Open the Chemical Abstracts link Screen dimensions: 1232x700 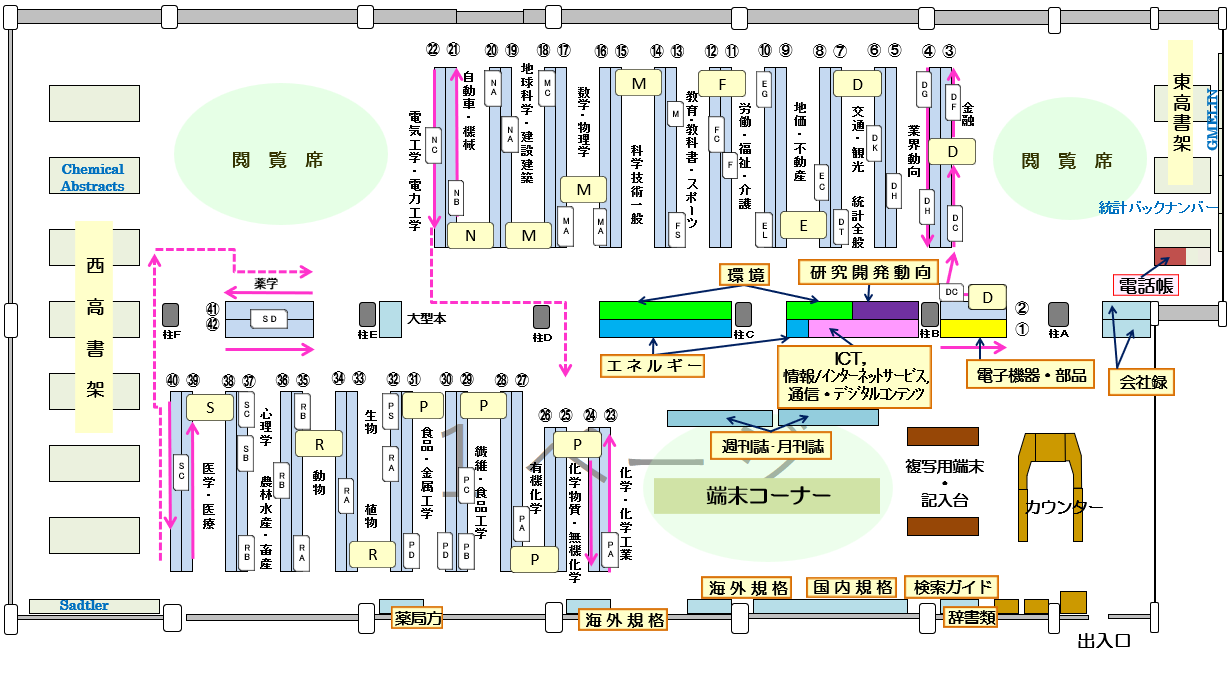tap(94, 174)
